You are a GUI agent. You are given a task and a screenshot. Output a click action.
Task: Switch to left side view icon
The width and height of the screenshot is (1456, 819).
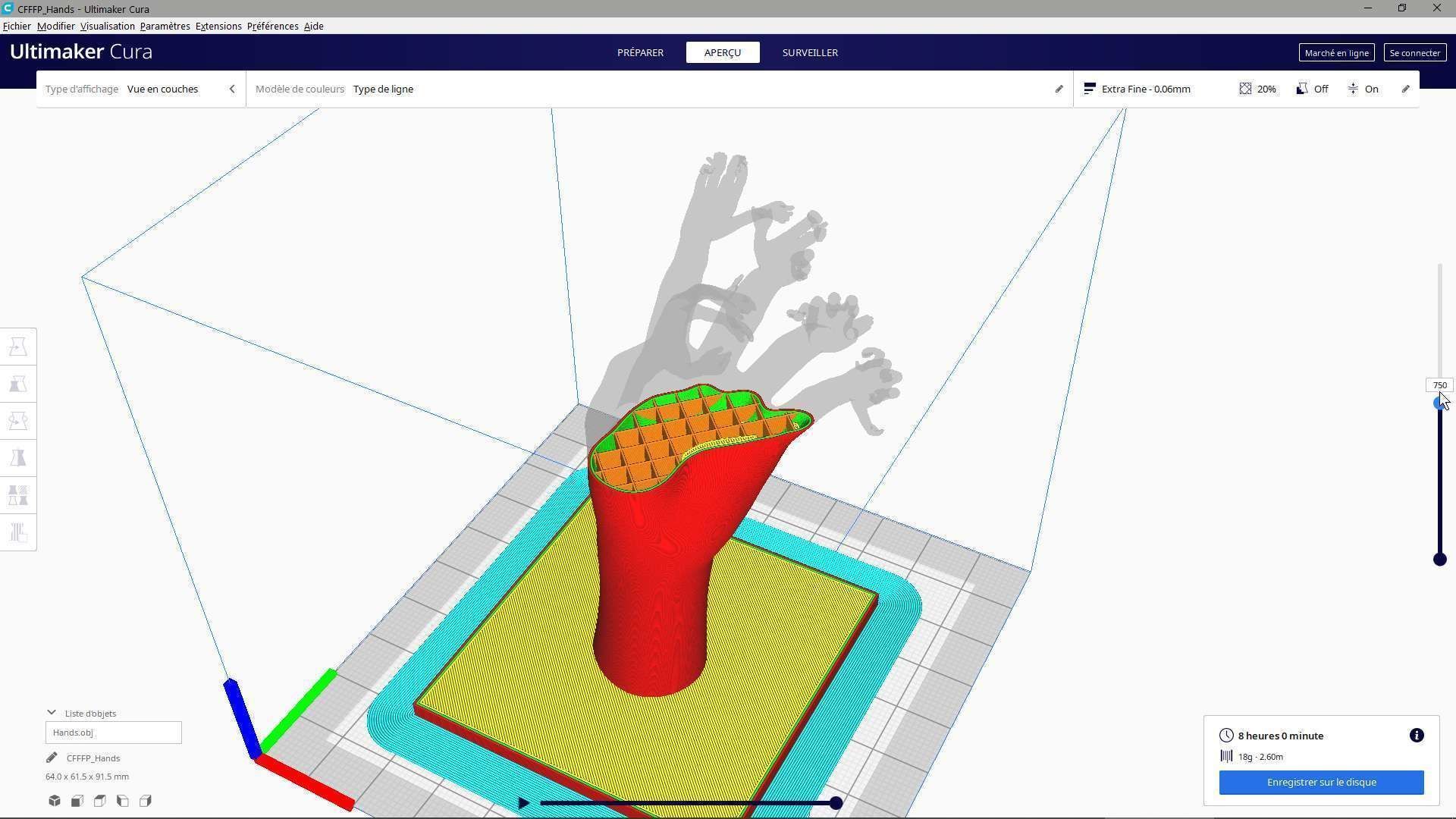coord(123,801)
